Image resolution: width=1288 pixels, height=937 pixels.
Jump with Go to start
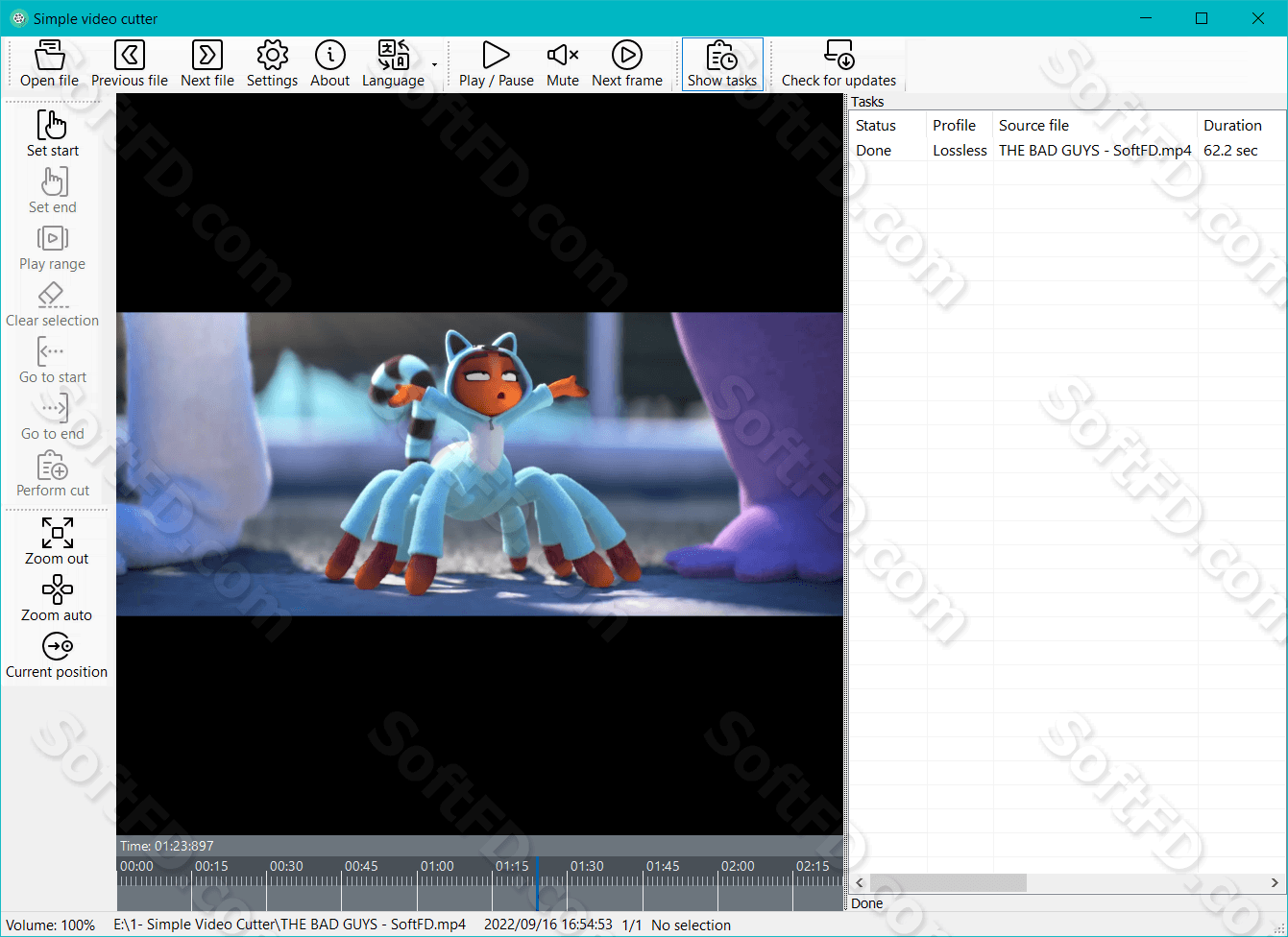pyautogui.click(x=53, y=361)
